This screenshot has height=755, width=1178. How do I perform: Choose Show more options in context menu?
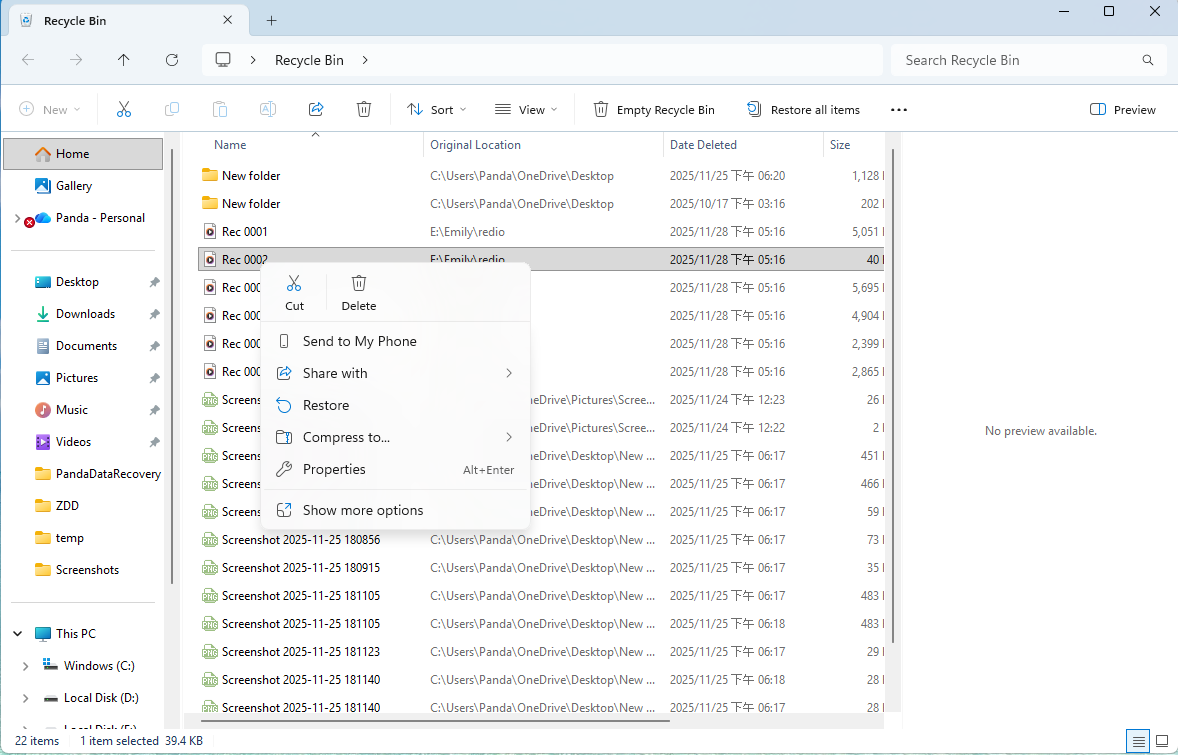(x=363, y=510)
